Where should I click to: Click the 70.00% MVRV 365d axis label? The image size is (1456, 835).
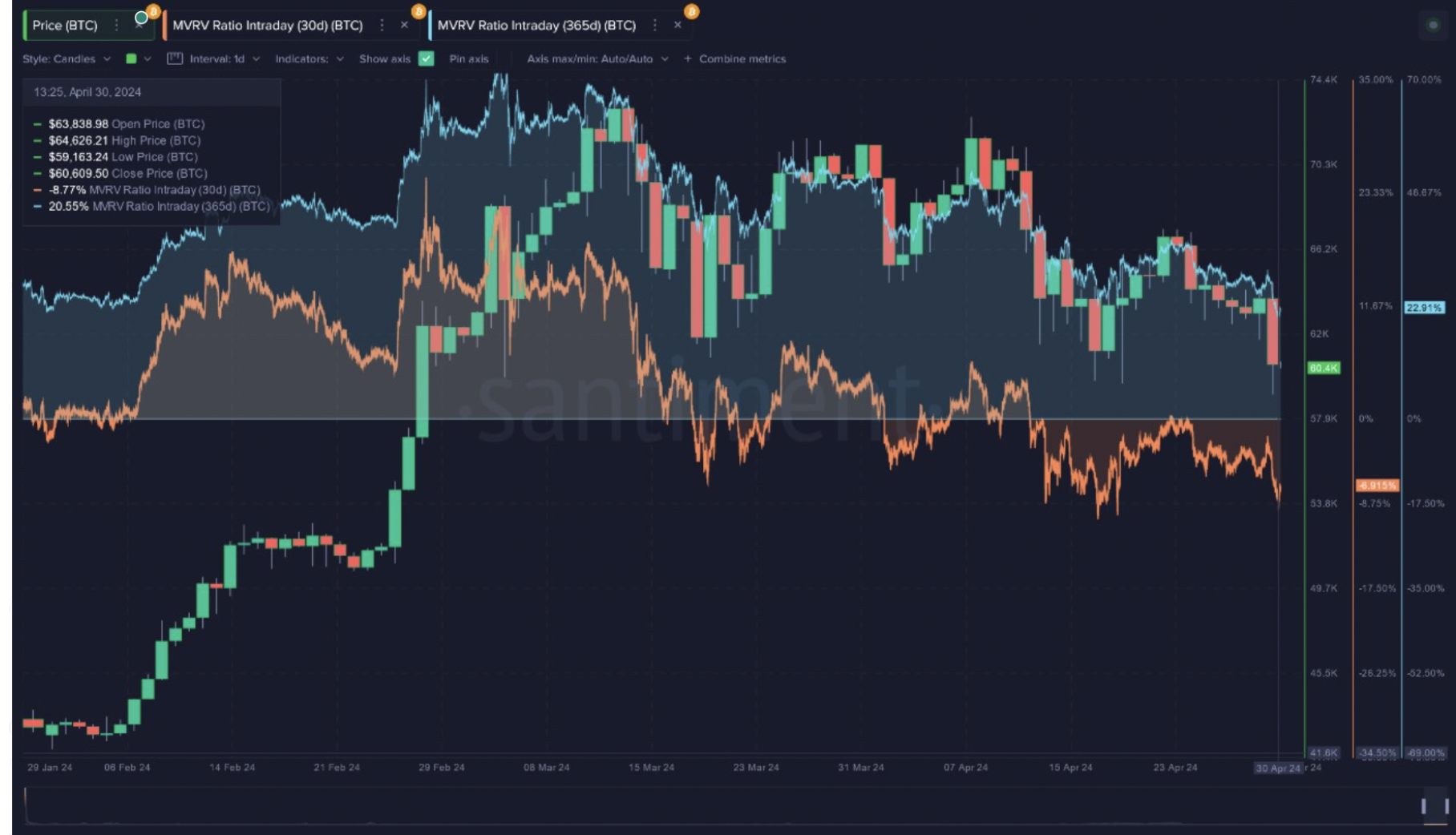[x=1424, y=80]
